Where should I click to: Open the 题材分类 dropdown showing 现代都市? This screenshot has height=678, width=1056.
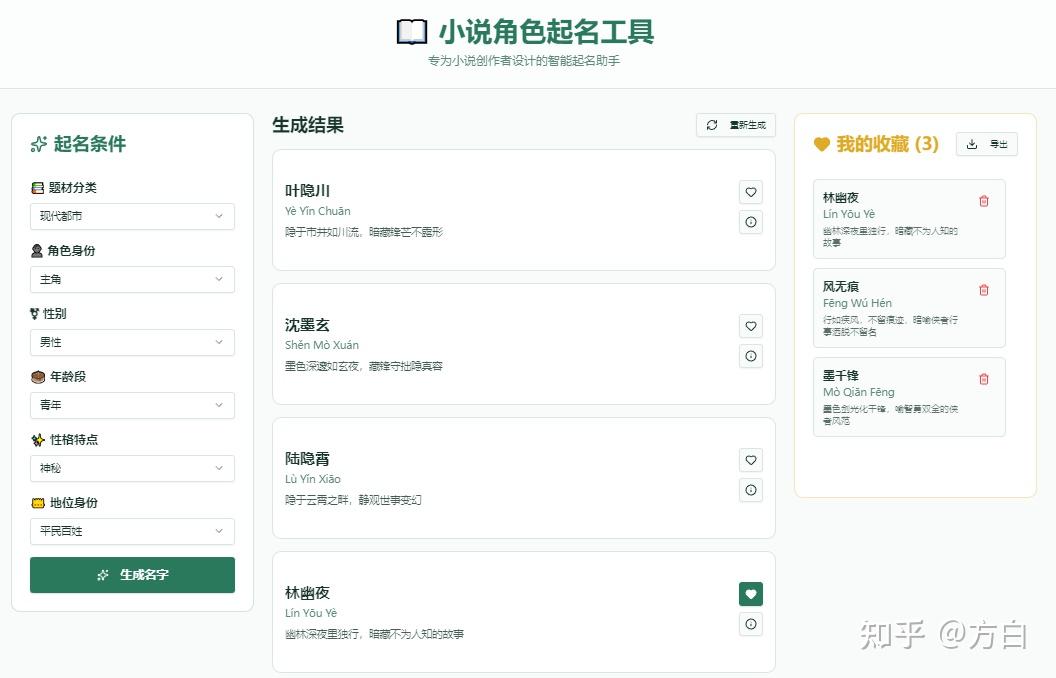click(x=132, y=216)
